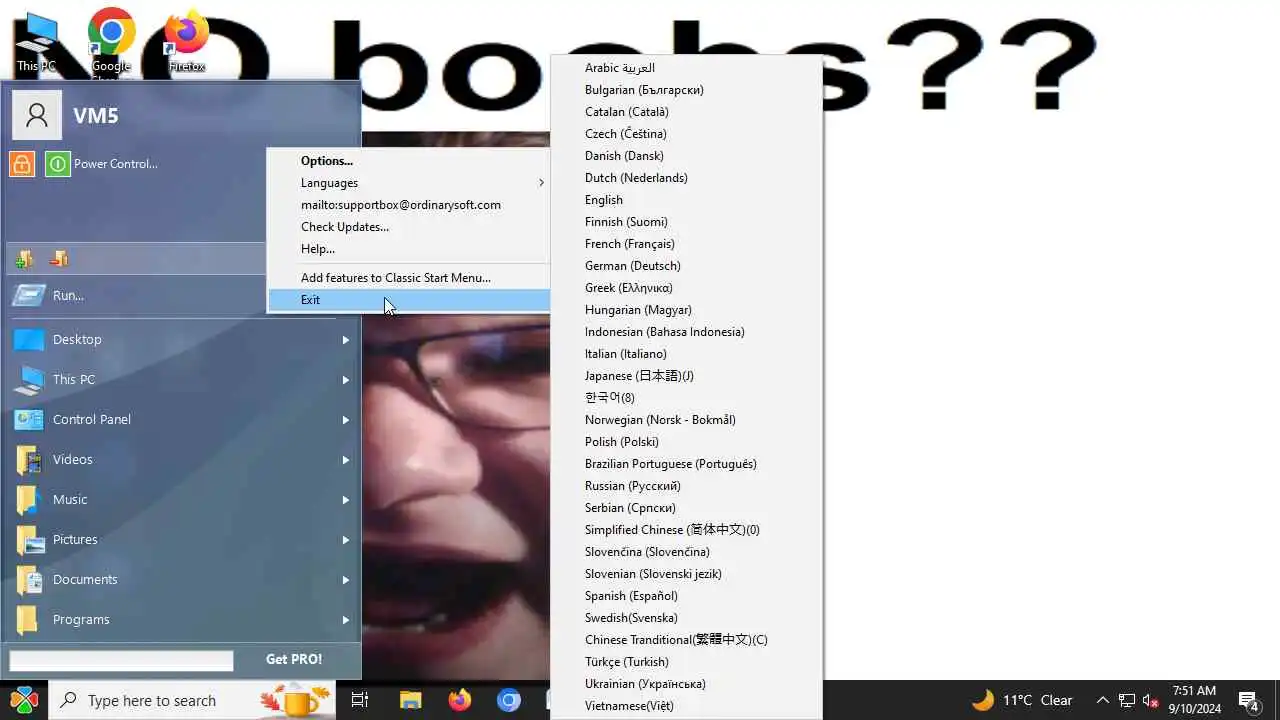The image size is (1280, 720).
Task: Click Get PRO! button
Action: coord(294,660)
